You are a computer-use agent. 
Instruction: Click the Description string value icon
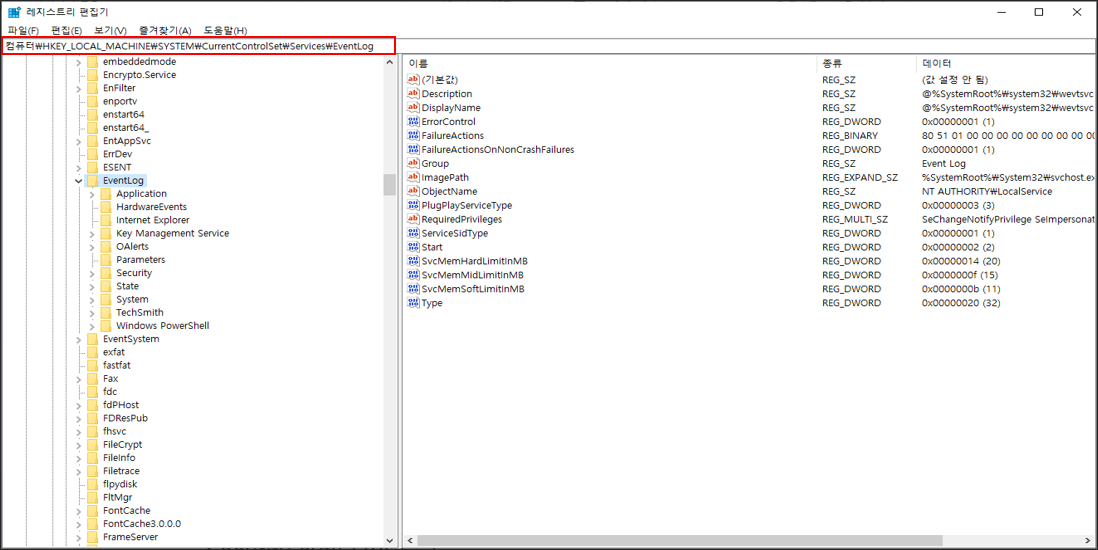click(x=413, y=94)
